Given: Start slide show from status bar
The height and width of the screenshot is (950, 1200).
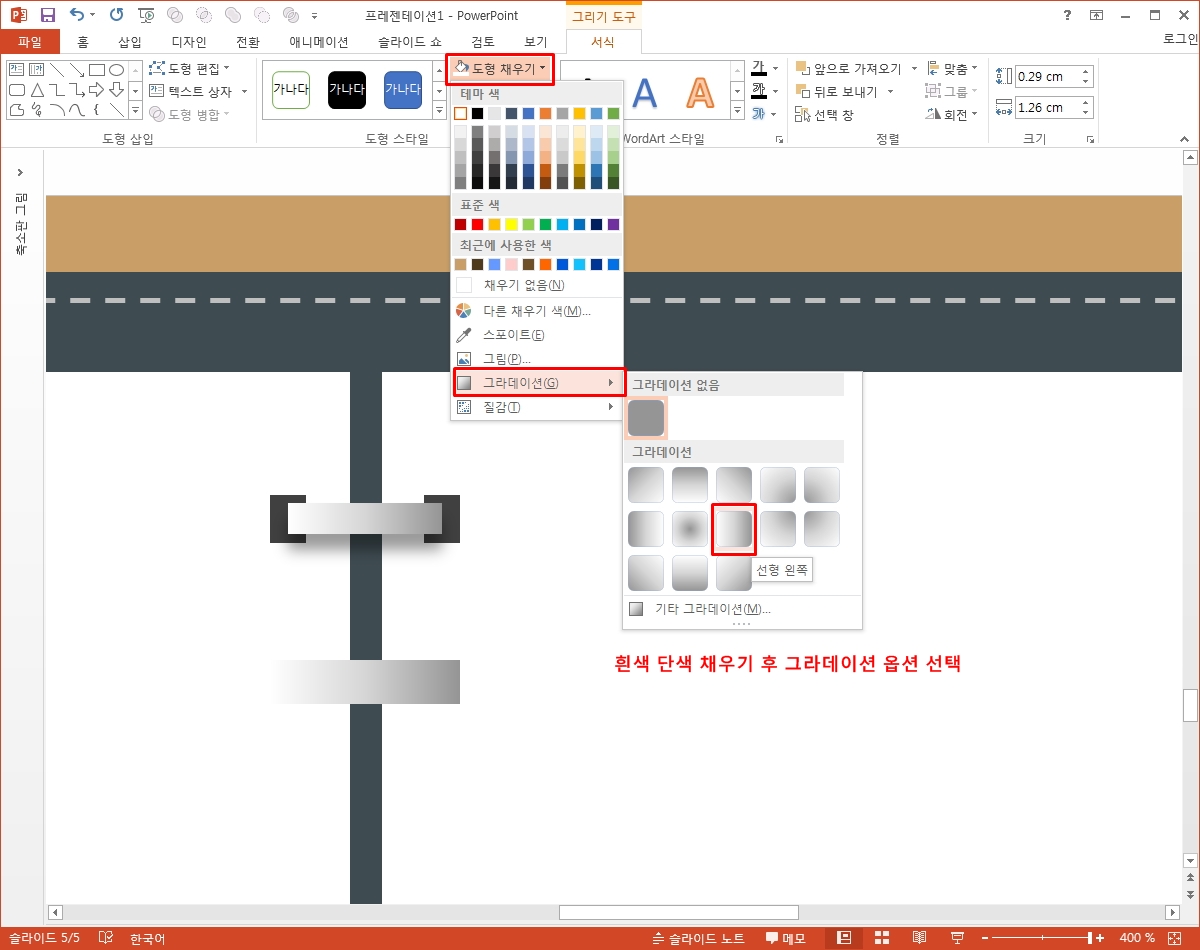Looking at the screenshot, I should pos(957,938).
